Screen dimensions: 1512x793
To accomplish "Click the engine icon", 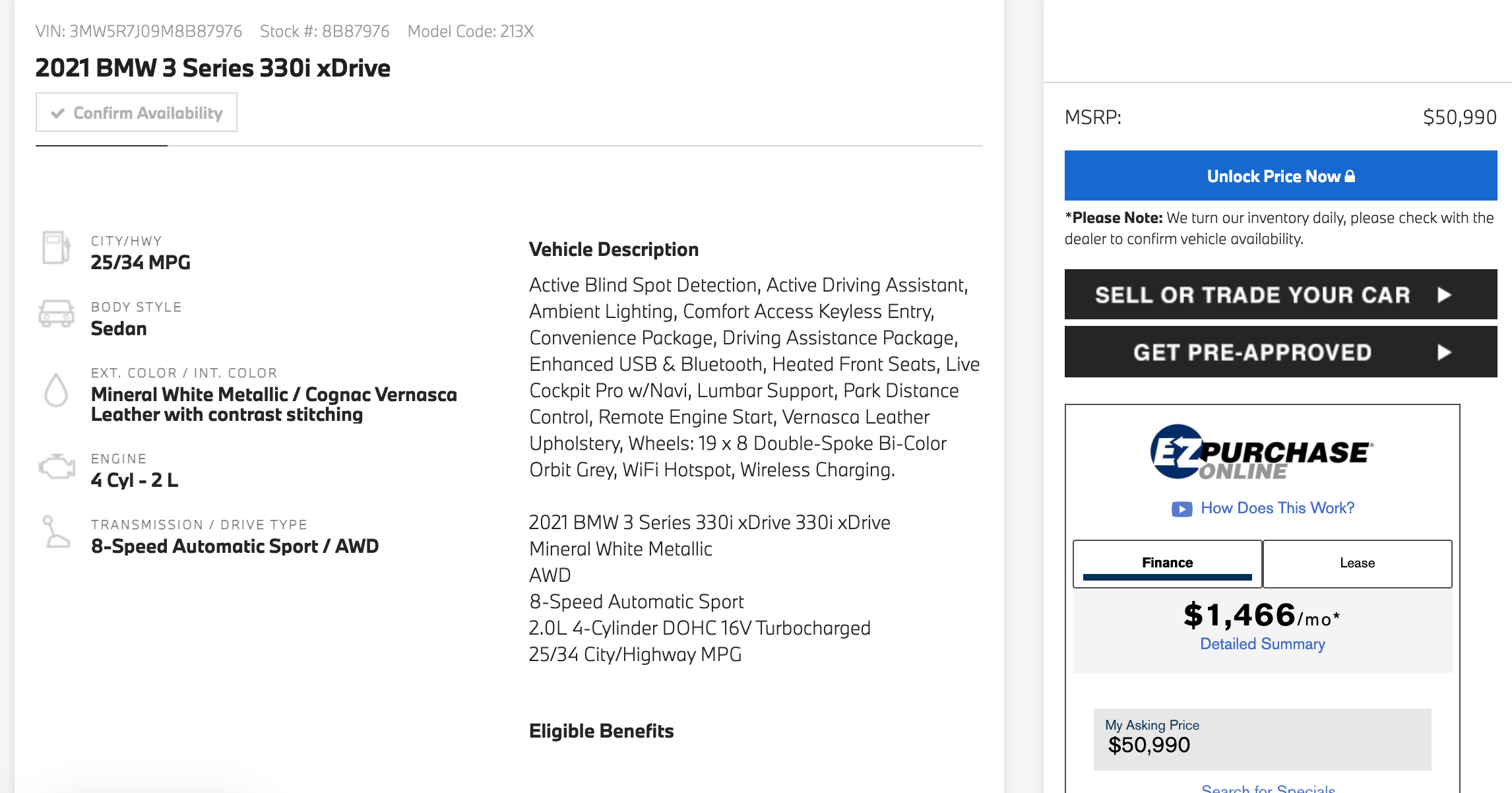I will pos(57,466).
